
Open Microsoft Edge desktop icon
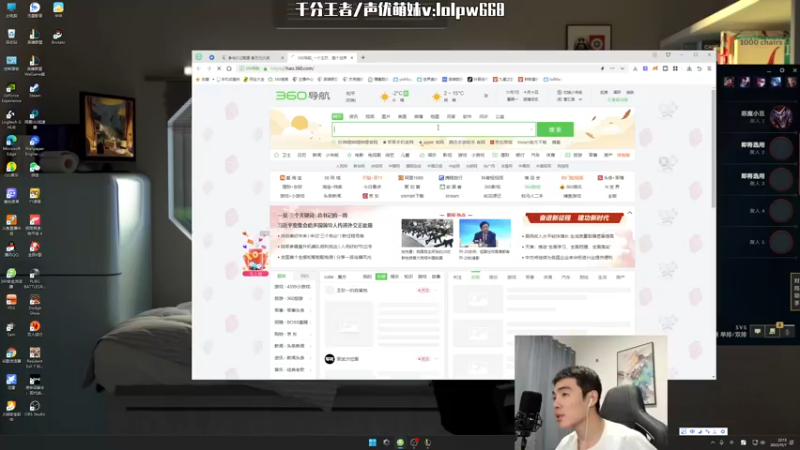tap(11, 143)
